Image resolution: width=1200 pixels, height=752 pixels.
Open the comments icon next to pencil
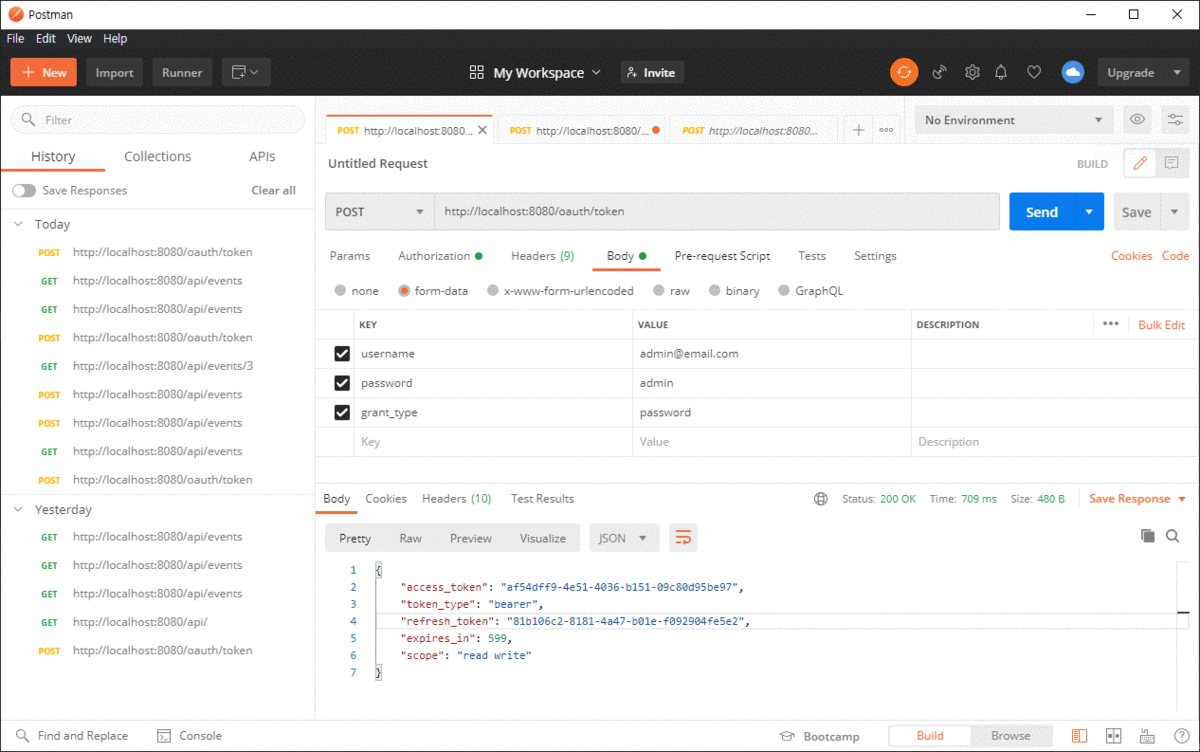pos(1172,163)
